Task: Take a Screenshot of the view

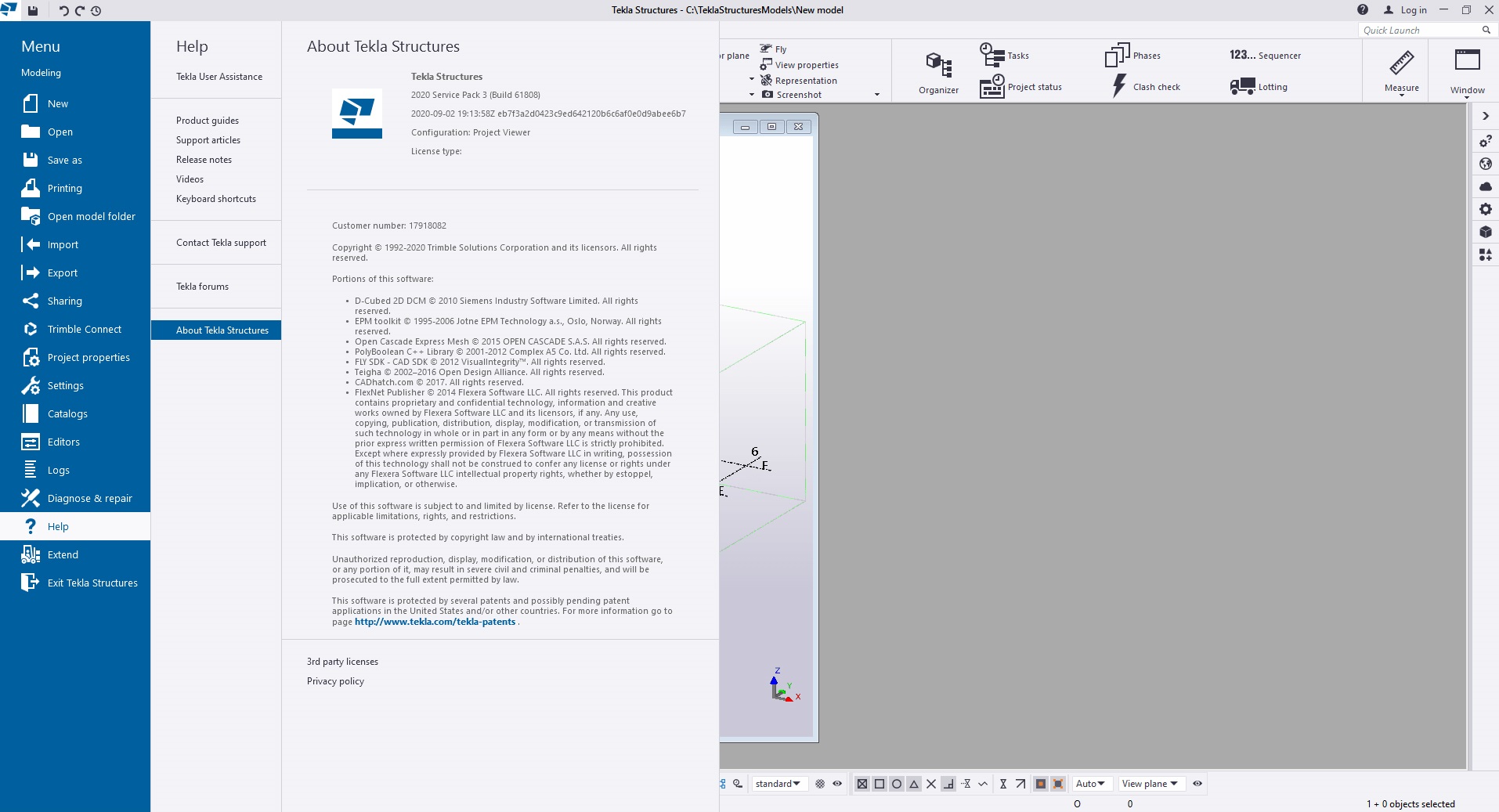Action: 792,95
